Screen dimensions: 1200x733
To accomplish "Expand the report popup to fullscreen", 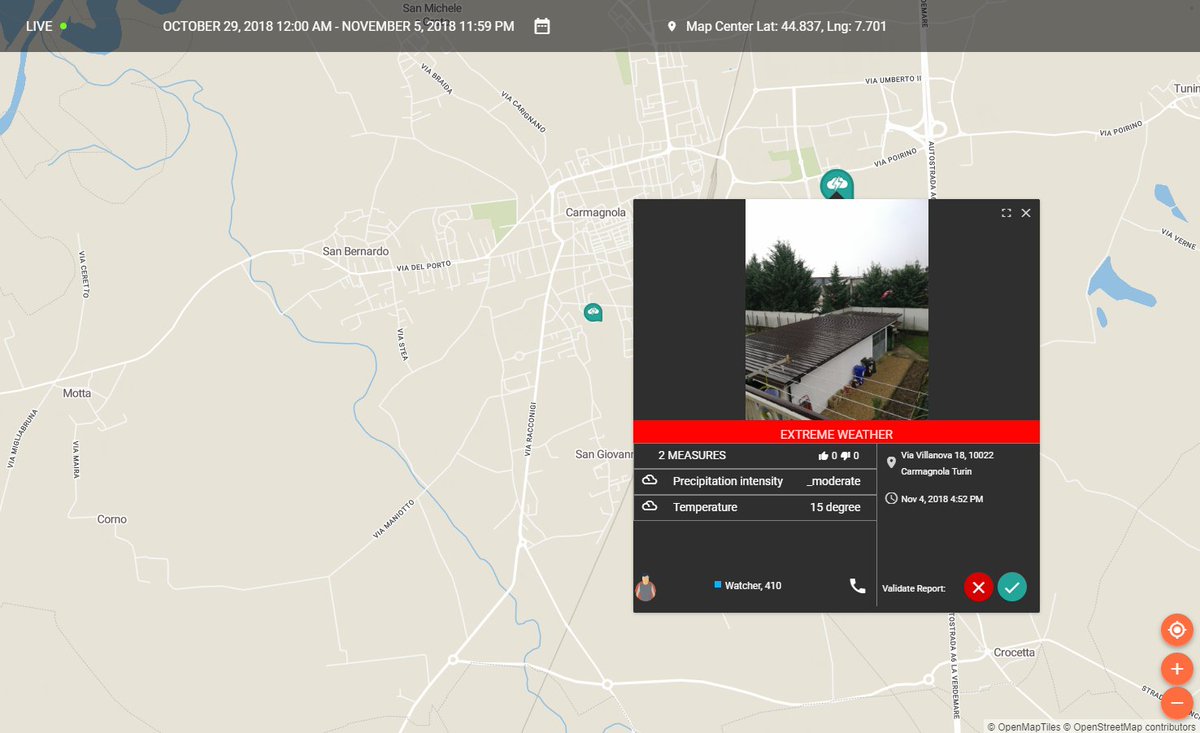I will [x=1006, y=213].
